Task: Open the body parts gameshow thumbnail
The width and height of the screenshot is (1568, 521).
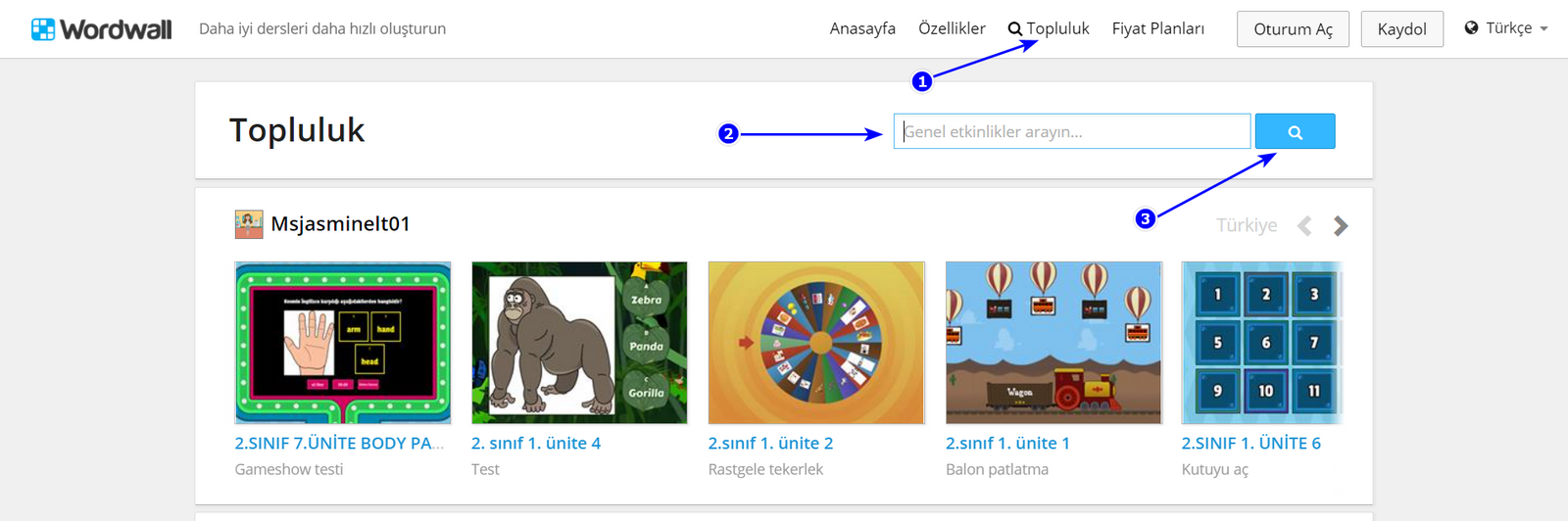Action: tap(343, 343)
